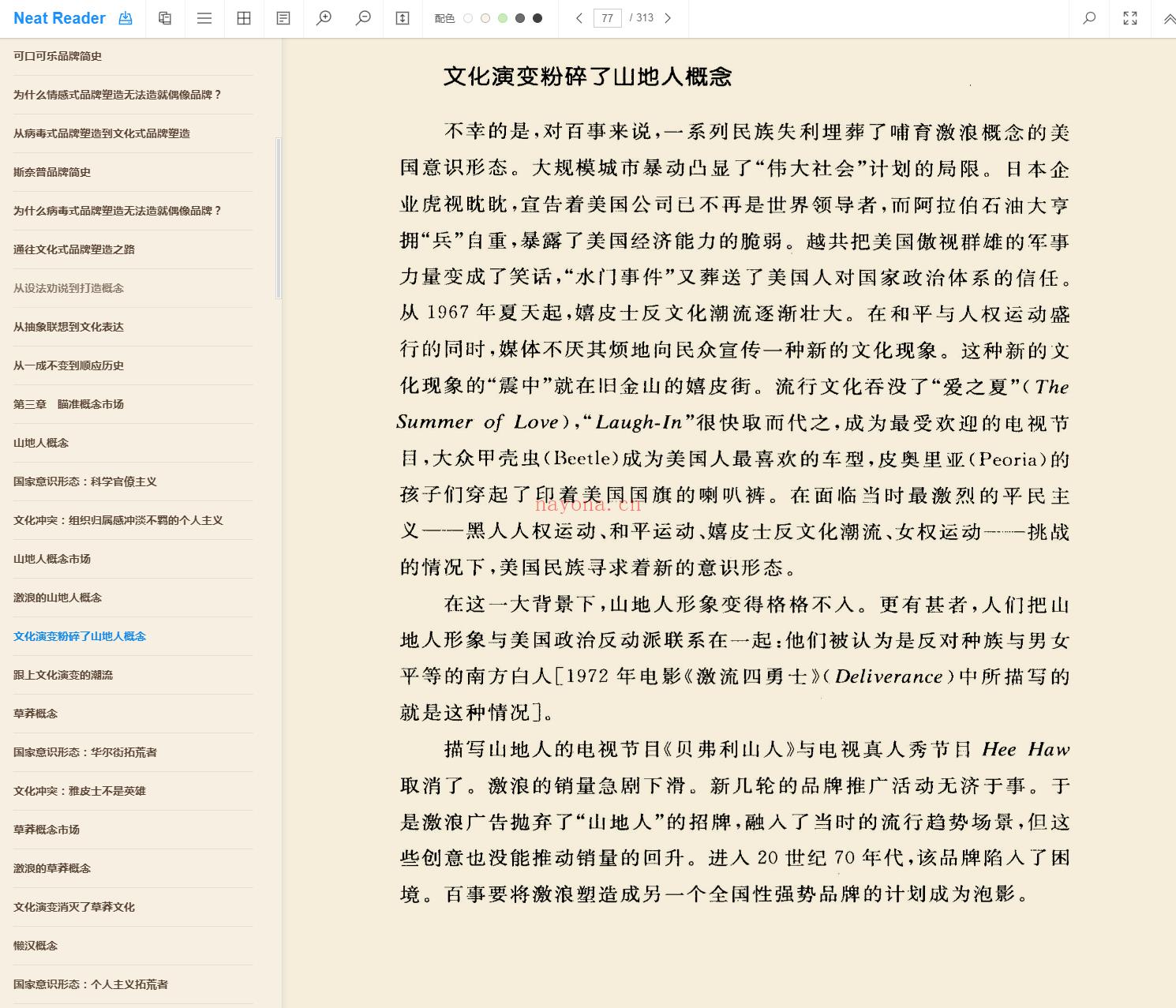Enter fullscreen mode icon

click(x=1130, y=18)
